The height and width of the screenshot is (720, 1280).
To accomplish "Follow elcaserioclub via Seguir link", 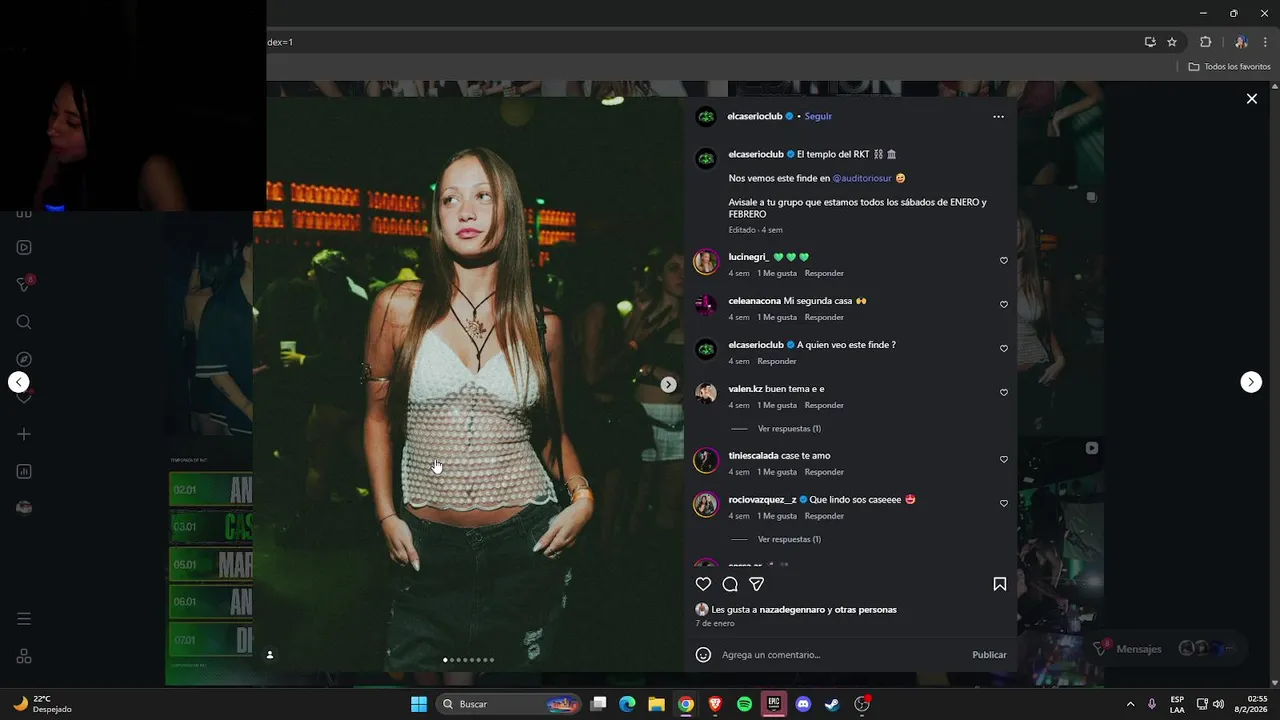I will click(x=818, y=117).
